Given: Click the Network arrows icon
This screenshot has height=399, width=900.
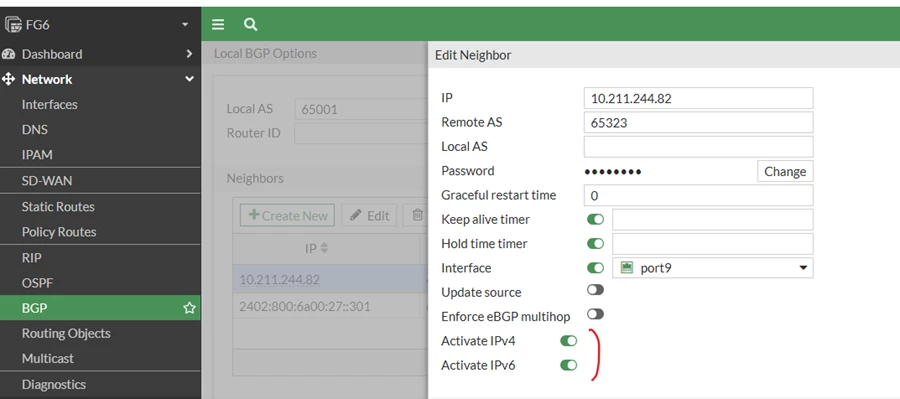Looking at the screenshot, I should pyautogui.click(x=8, y=79).
